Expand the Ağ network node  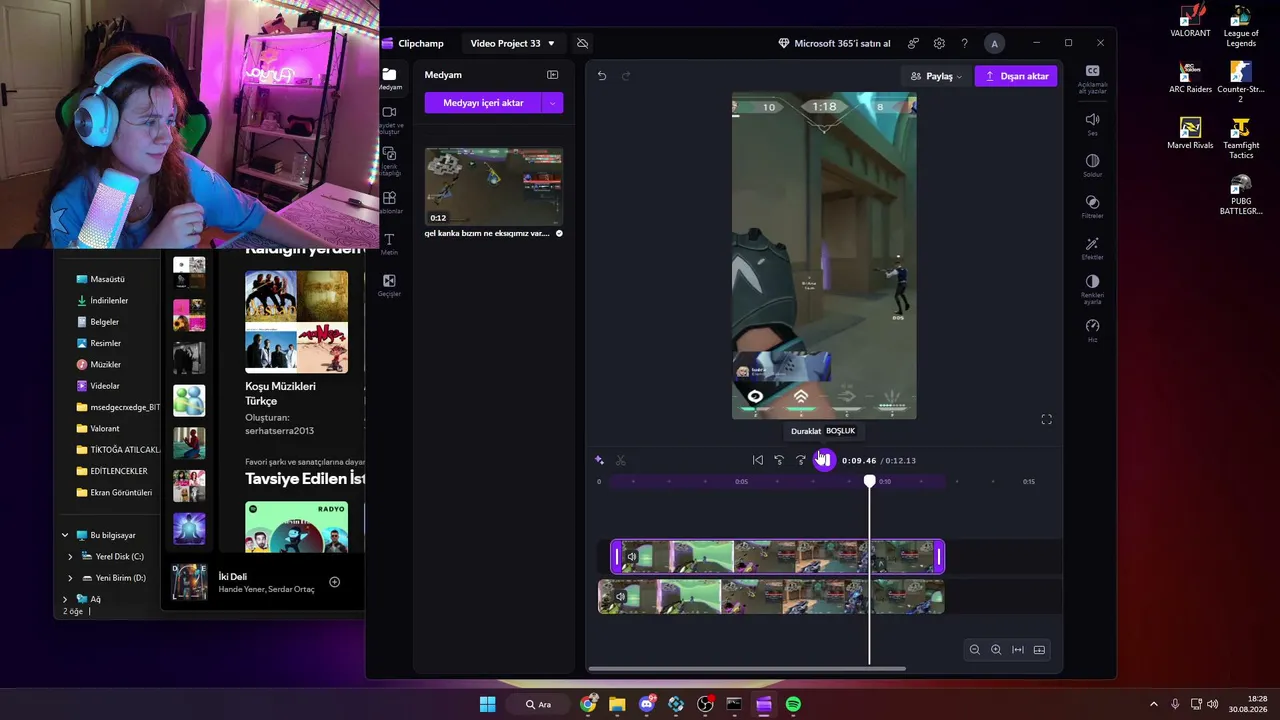(65, 599)
